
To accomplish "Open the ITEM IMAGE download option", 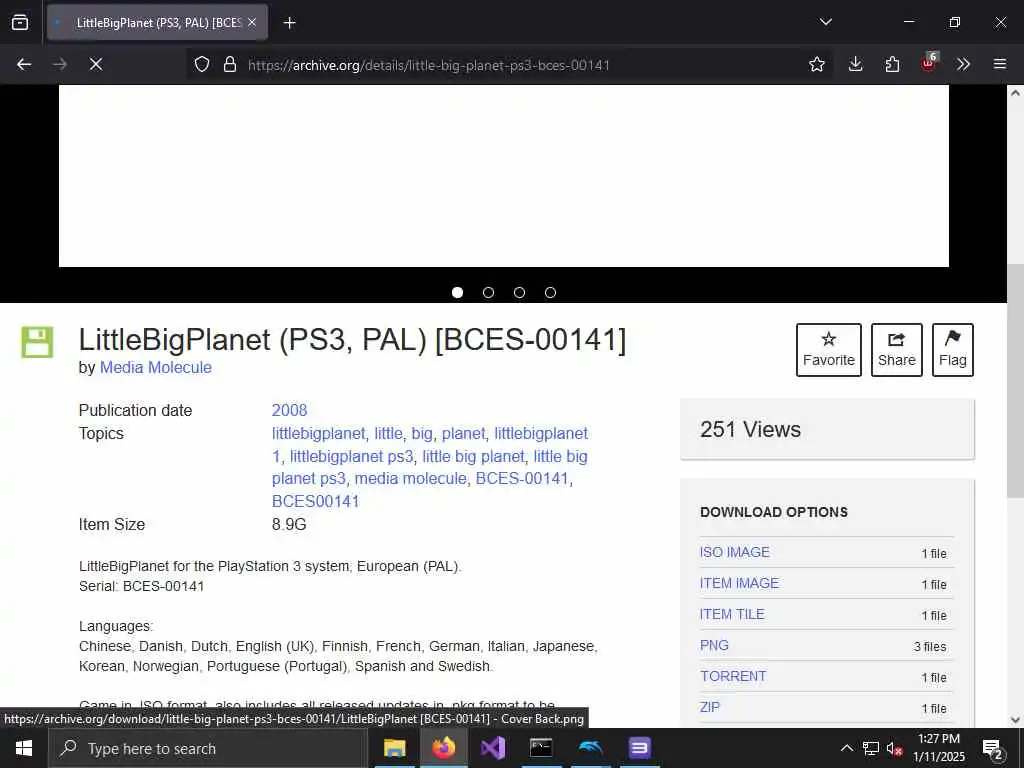I will (x=739, y=583).
